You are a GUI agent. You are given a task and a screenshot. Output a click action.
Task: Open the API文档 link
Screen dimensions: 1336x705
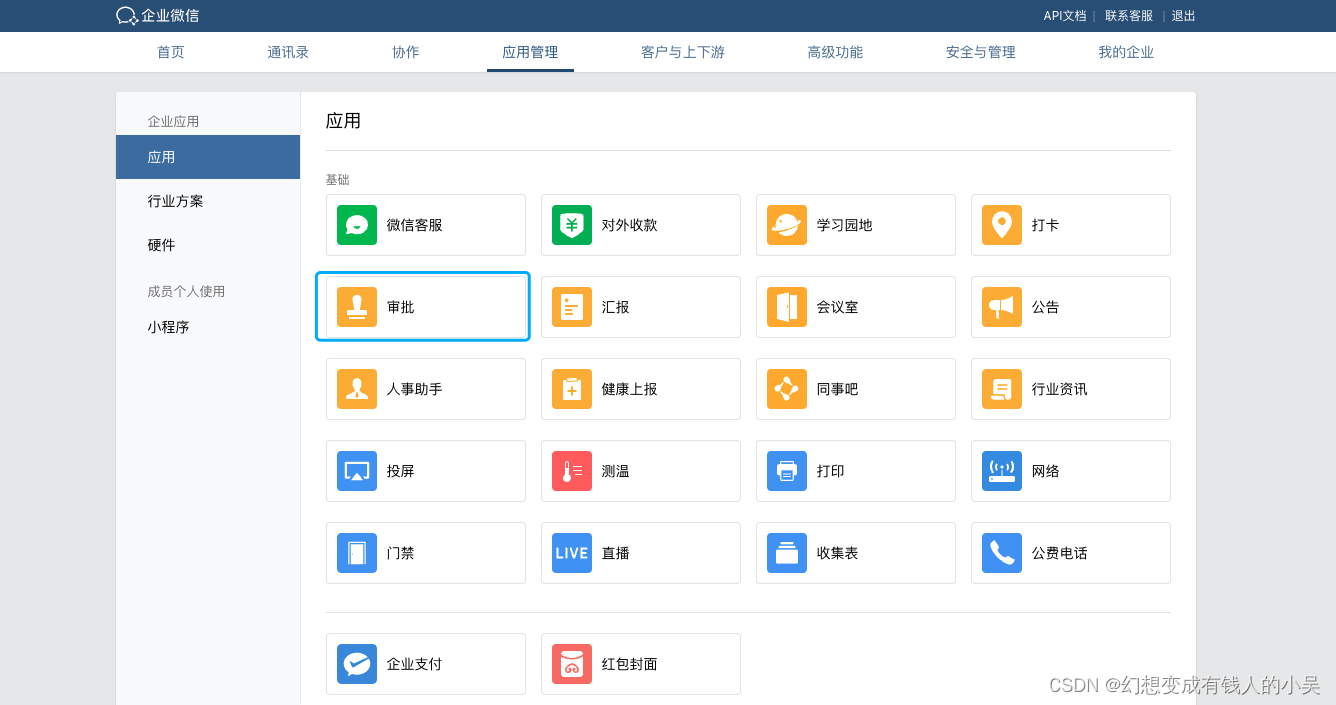coord(1065,16)
